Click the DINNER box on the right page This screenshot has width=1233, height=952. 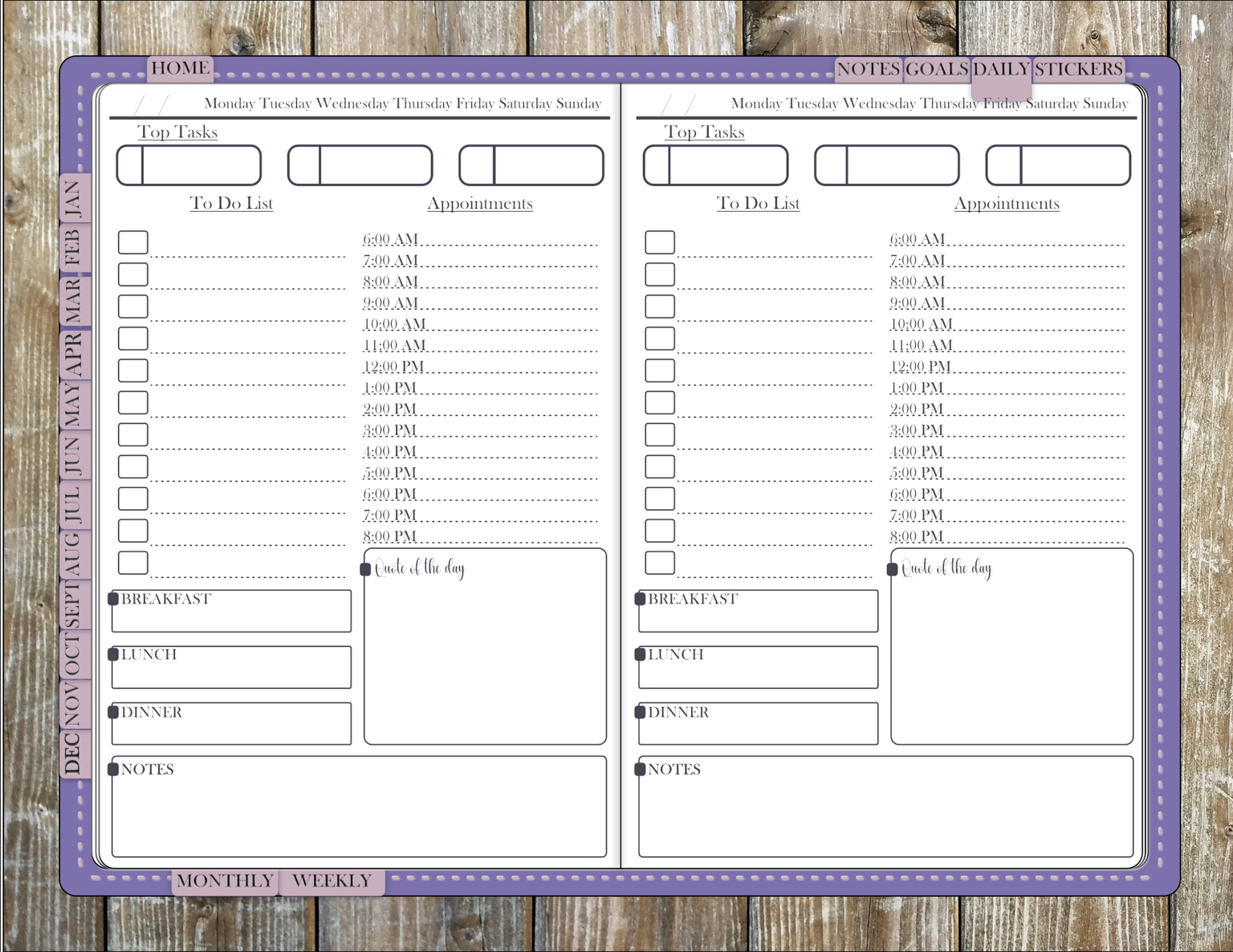[758, 723]
